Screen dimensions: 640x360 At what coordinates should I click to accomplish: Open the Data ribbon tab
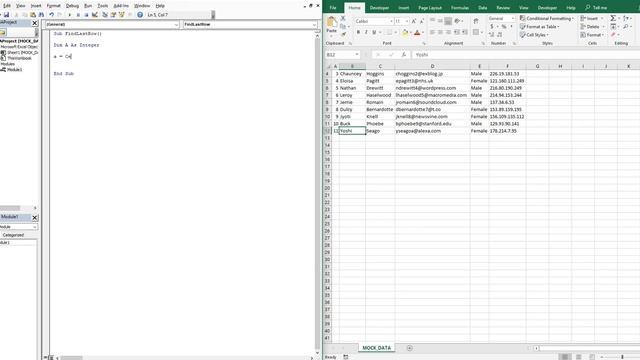coord(482,8)
